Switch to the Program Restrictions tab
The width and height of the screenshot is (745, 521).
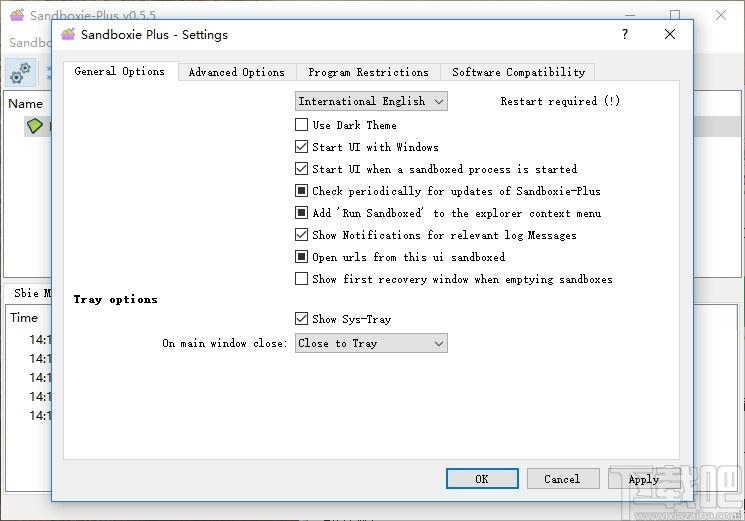[368, 72]
